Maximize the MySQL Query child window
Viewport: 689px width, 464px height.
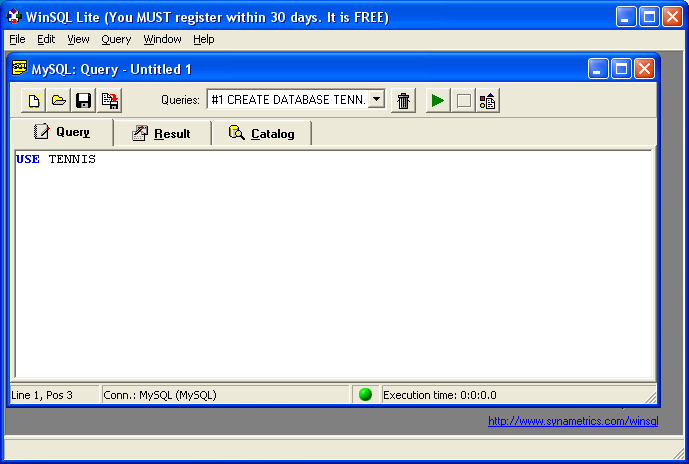(x=621, y=69)
